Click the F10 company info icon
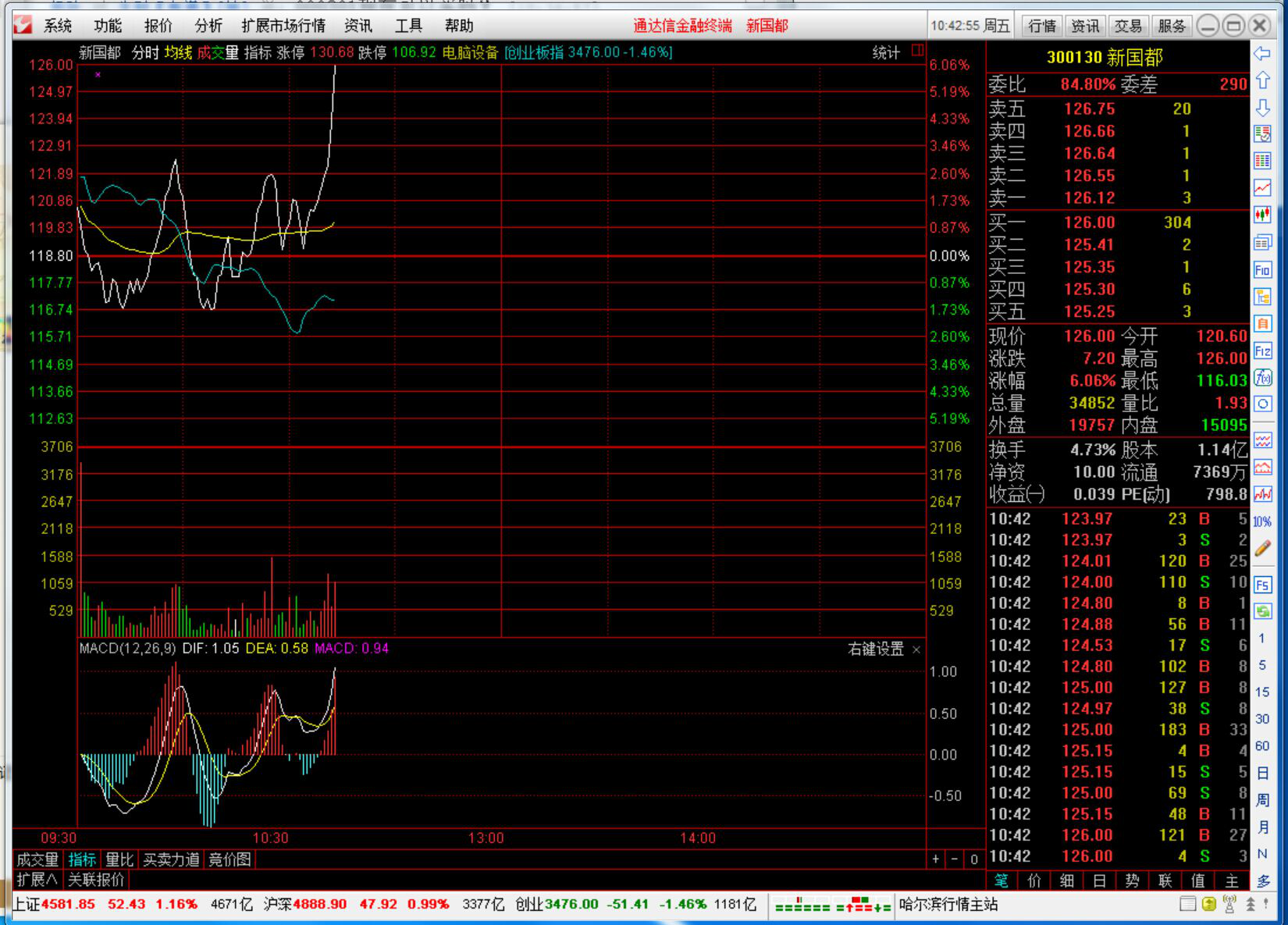1288x925 pixels. (1262, 270)
